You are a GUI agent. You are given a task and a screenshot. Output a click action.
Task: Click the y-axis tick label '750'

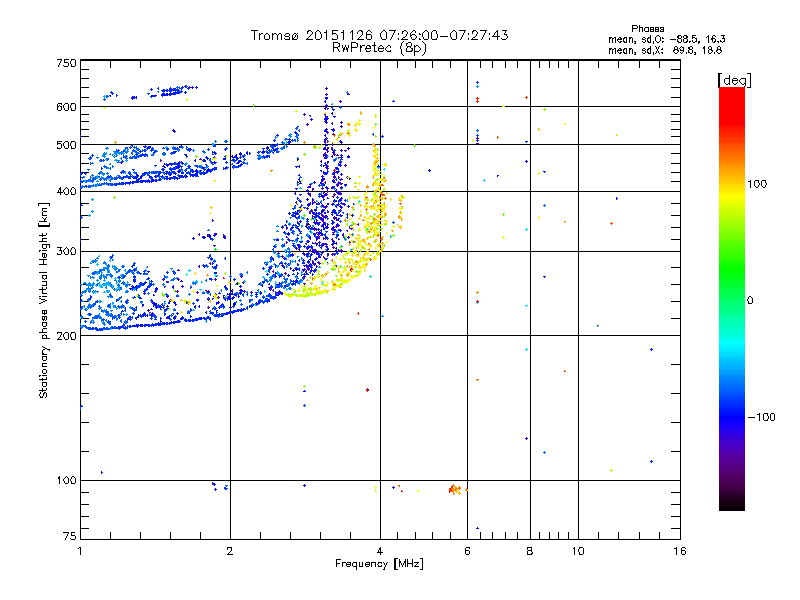[x=66, y=63]
